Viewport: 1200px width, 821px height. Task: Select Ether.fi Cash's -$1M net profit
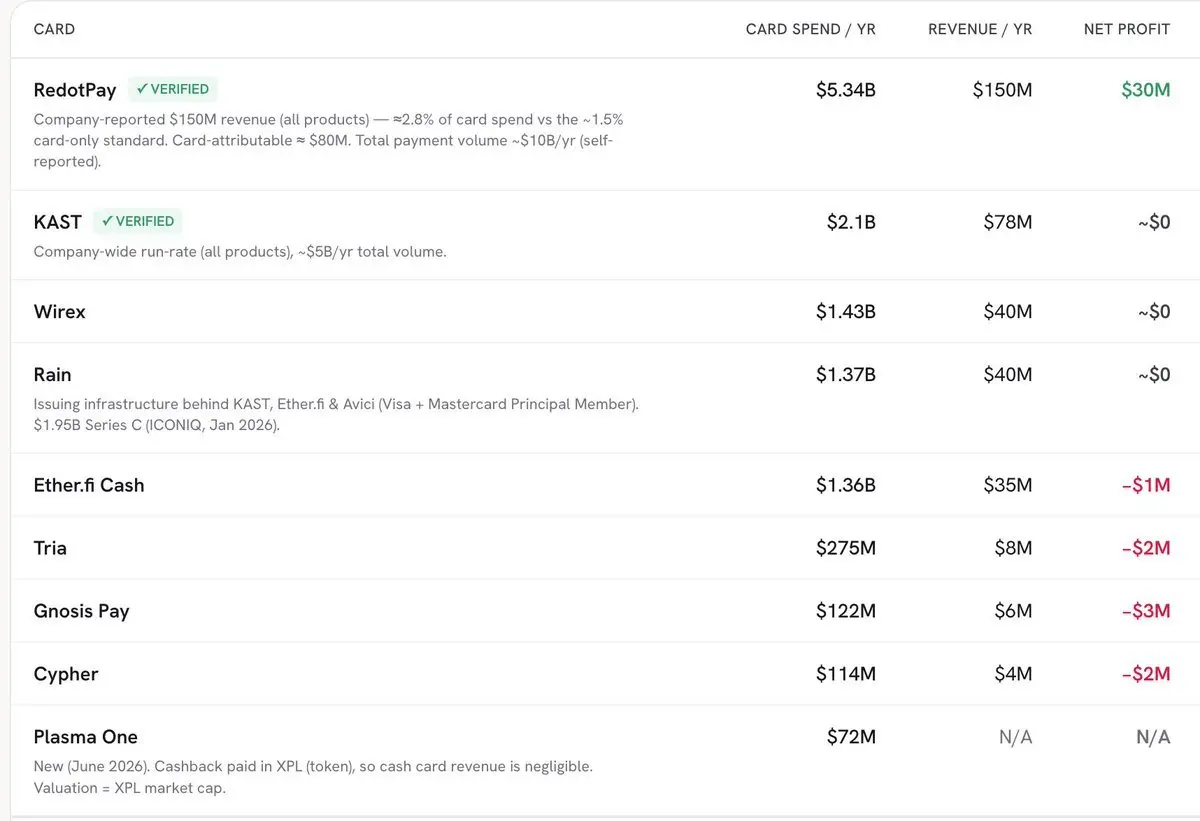point(1146,485)
